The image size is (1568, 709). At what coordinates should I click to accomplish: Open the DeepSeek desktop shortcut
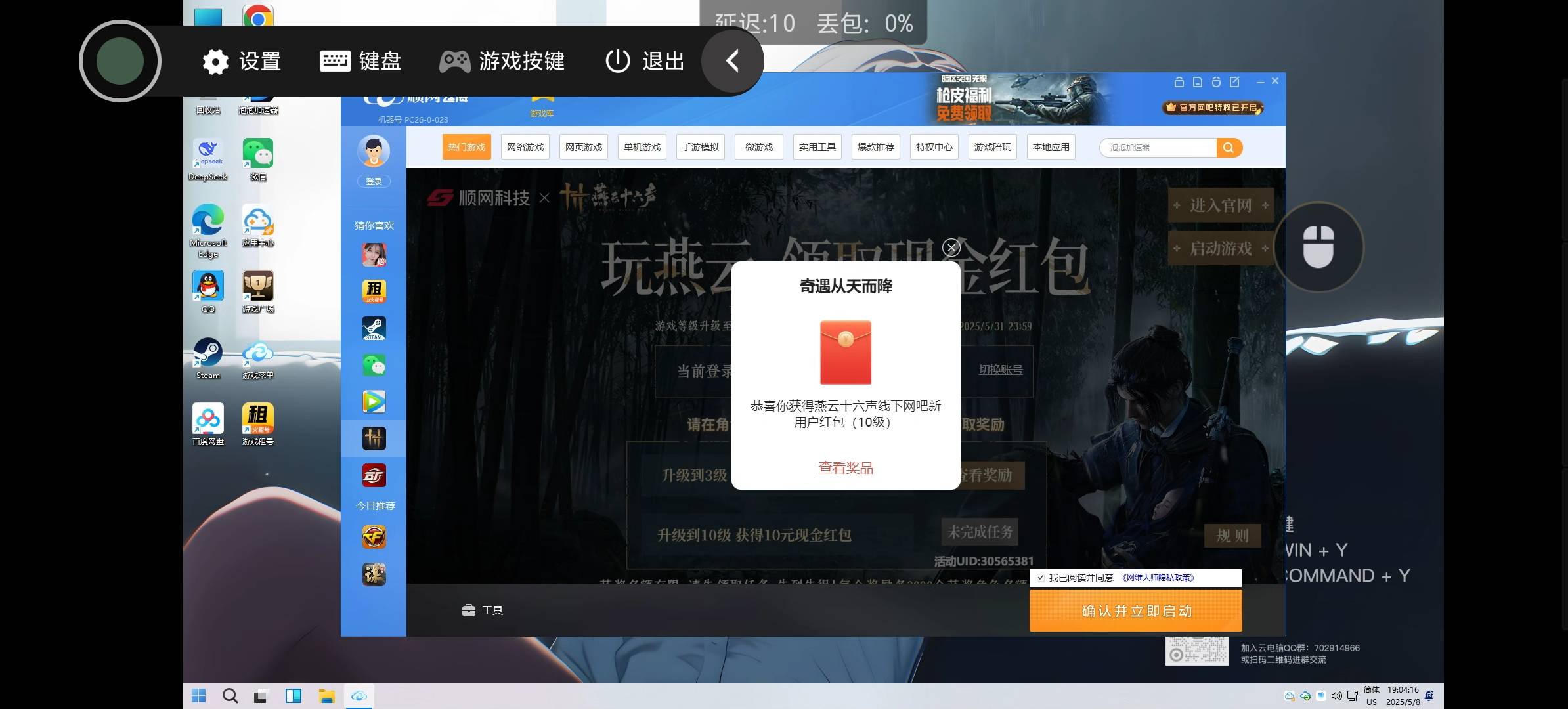tap(207, 160)
